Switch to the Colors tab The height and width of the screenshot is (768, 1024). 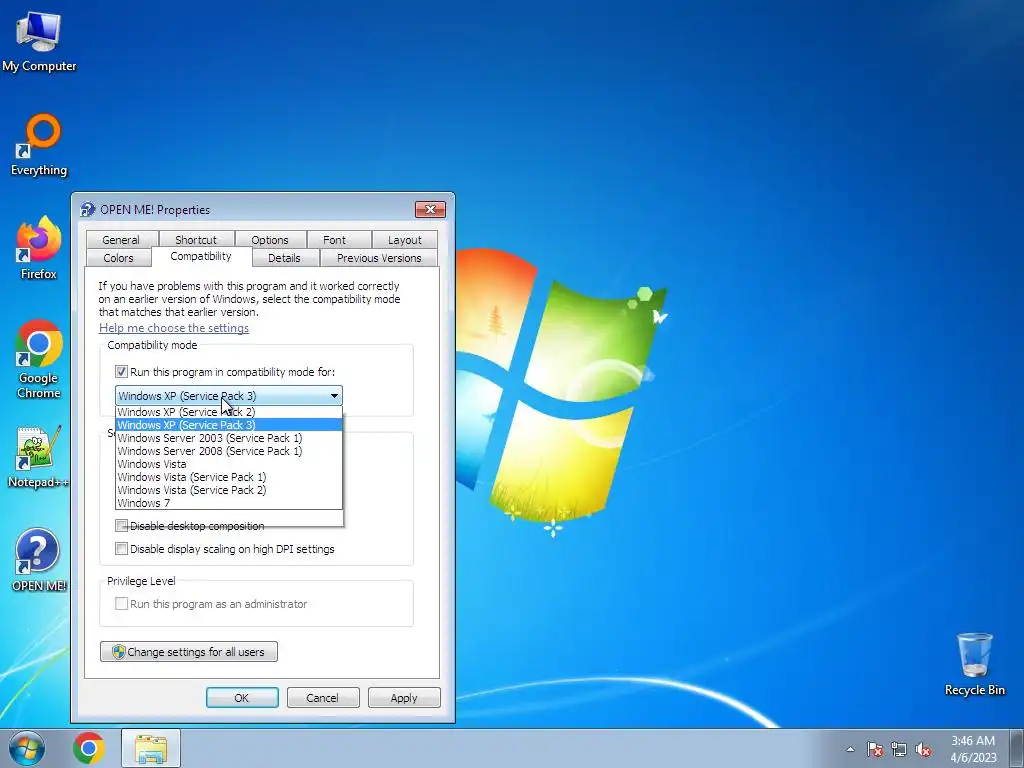pos(118,258)
